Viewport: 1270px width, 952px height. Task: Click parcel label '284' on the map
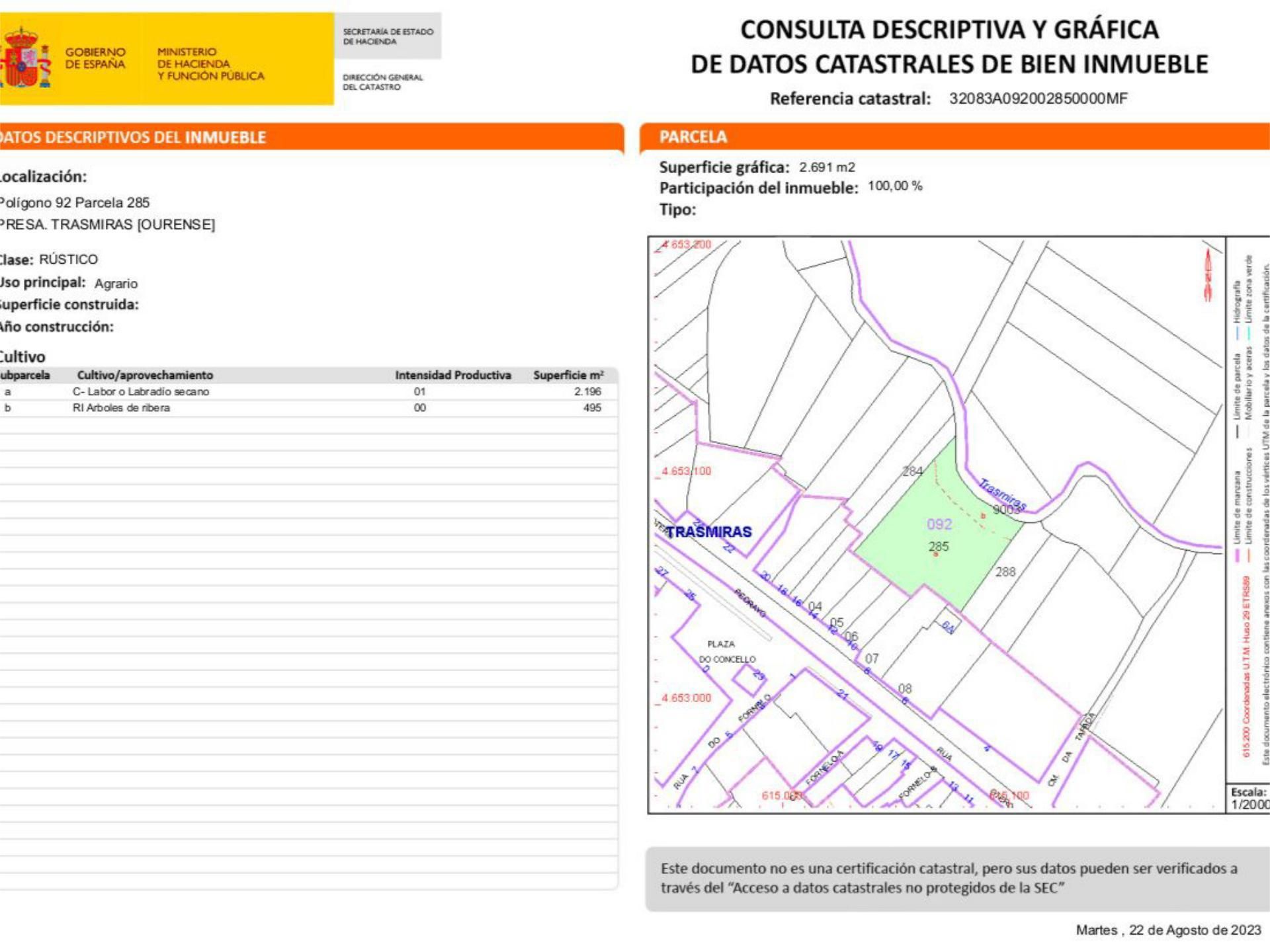point(913,471)
